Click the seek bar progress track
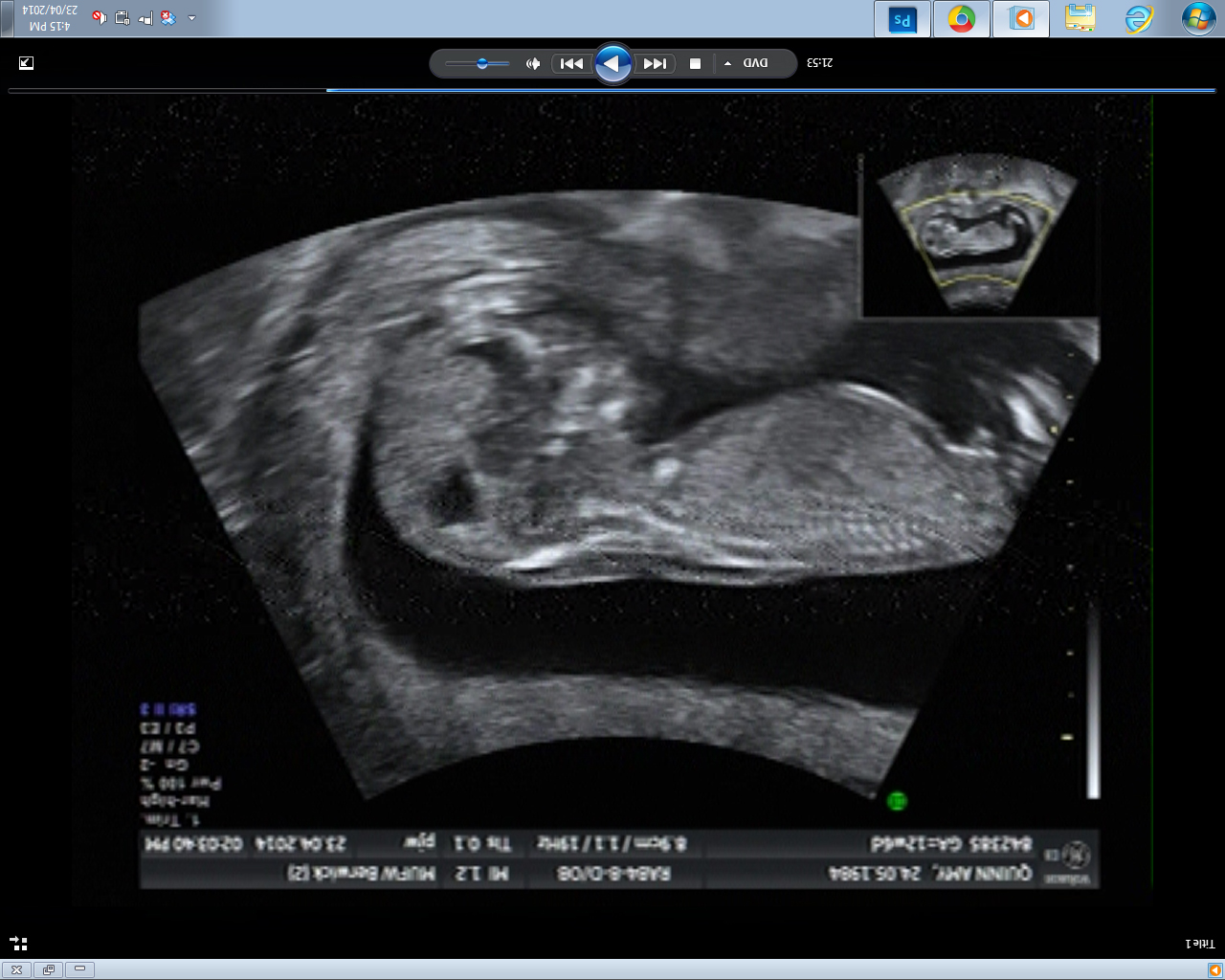The width and height of the screenshot is (1225, 980). [612, 90]
